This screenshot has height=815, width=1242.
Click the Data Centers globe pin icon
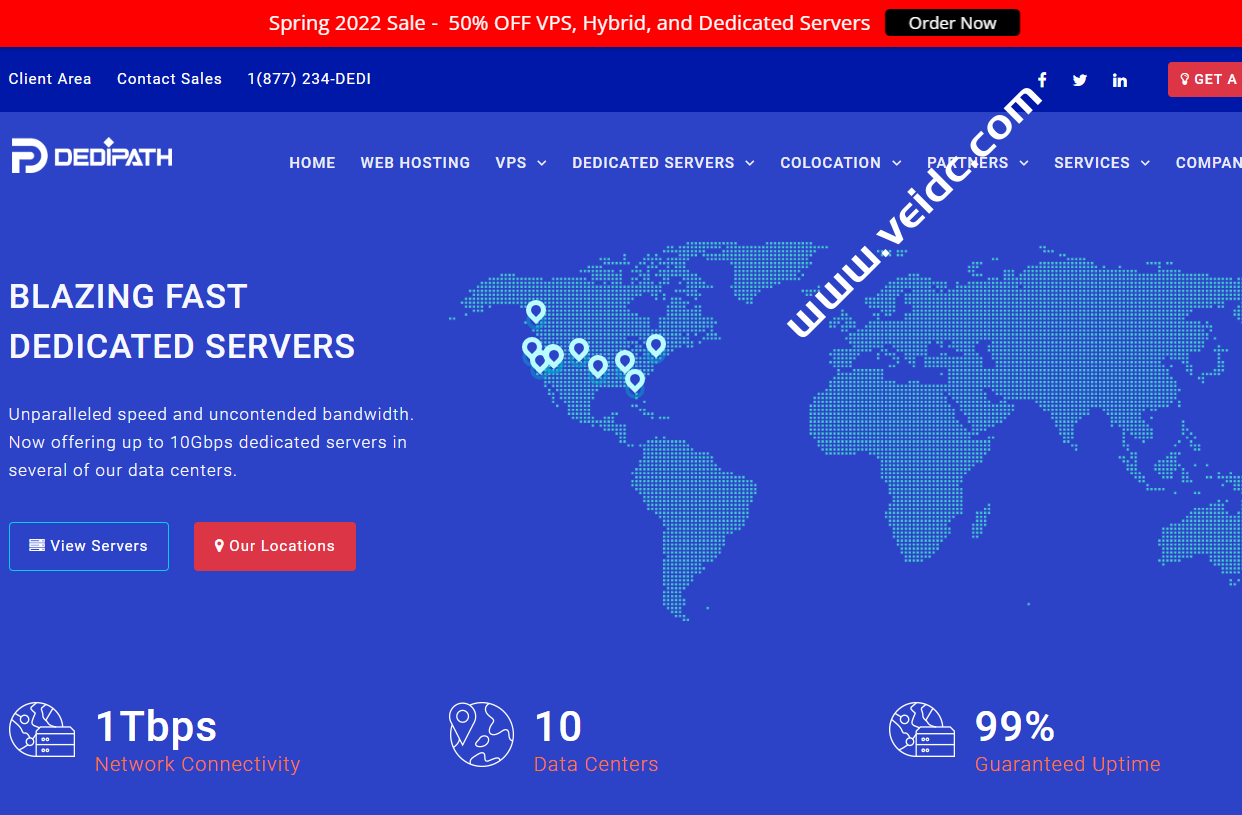[481, 735]
